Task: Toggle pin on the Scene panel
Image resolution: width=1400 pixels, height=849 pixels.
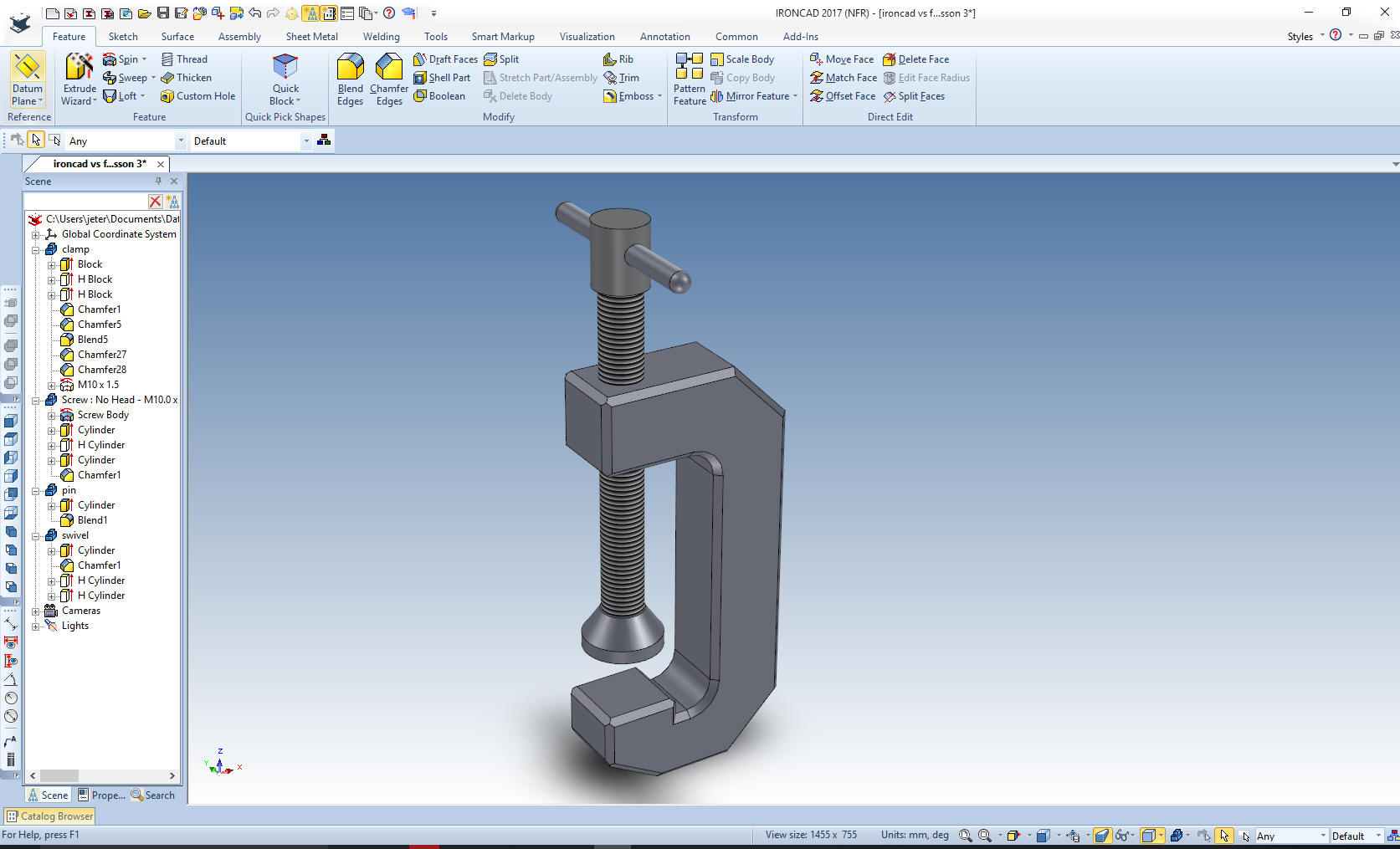Action: [x=158, y=181]
